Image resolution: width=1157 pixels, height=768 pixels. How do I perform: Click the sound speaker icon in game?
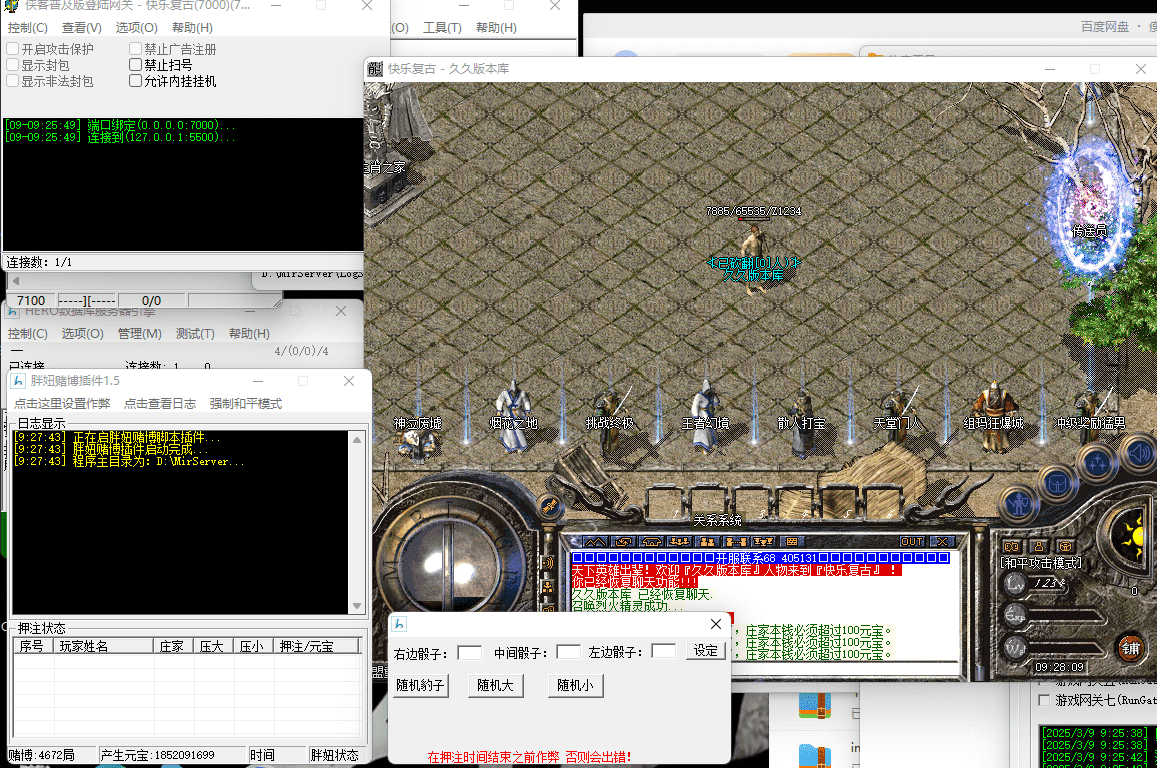coord(1137,455)
